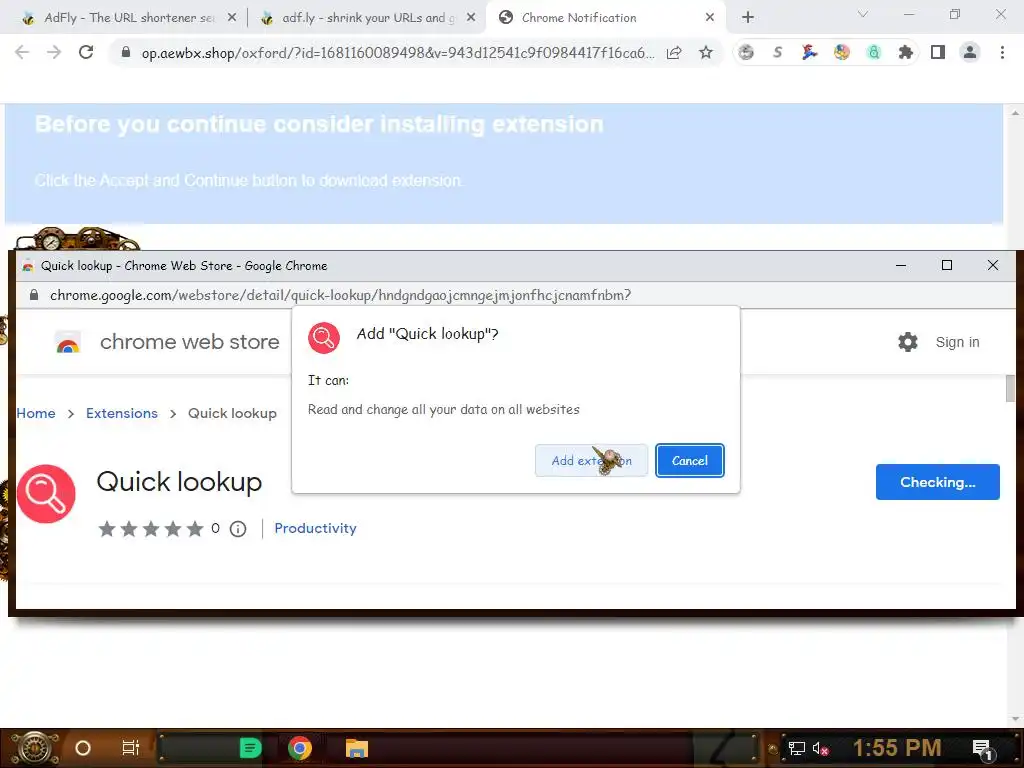This screenshot has width=1024, height=768.
Task: Open Task View on the taskbar
Action: (131, 748)
